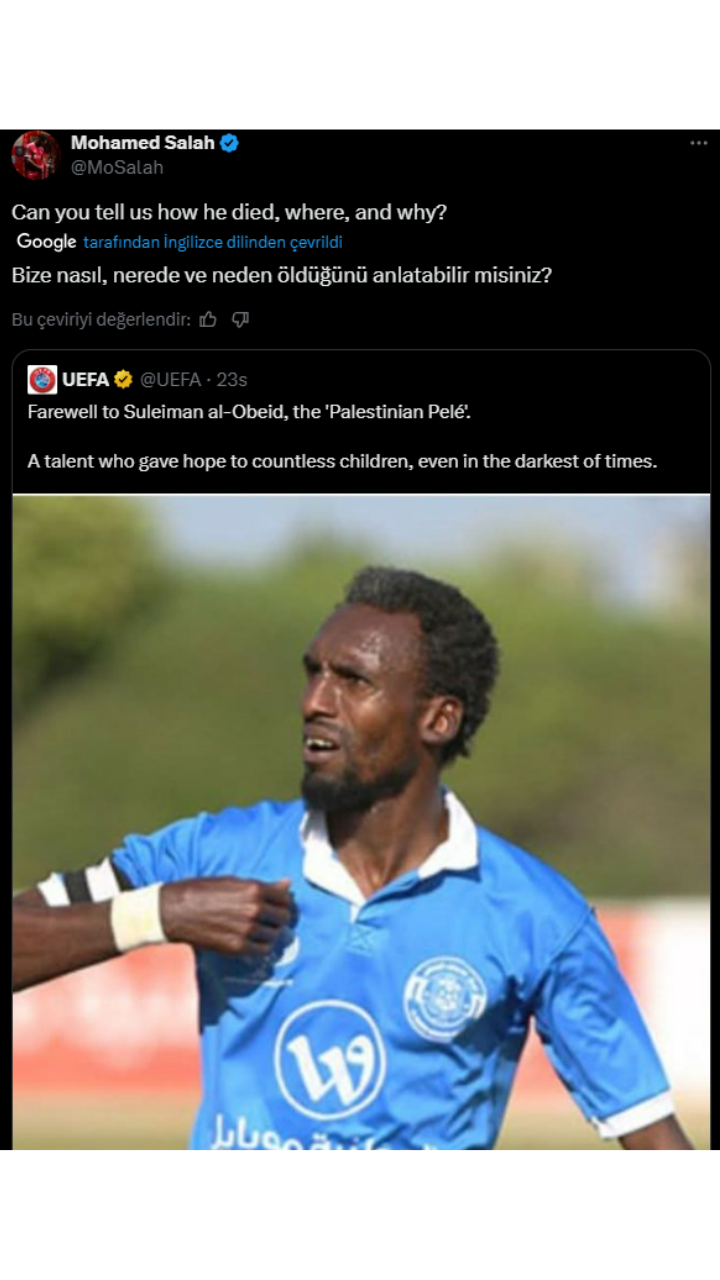Viewport: 720px width, 1280px height.
Task: Like the translation with thumbs up
Action: pyautogui.click(x=208, y=319)
